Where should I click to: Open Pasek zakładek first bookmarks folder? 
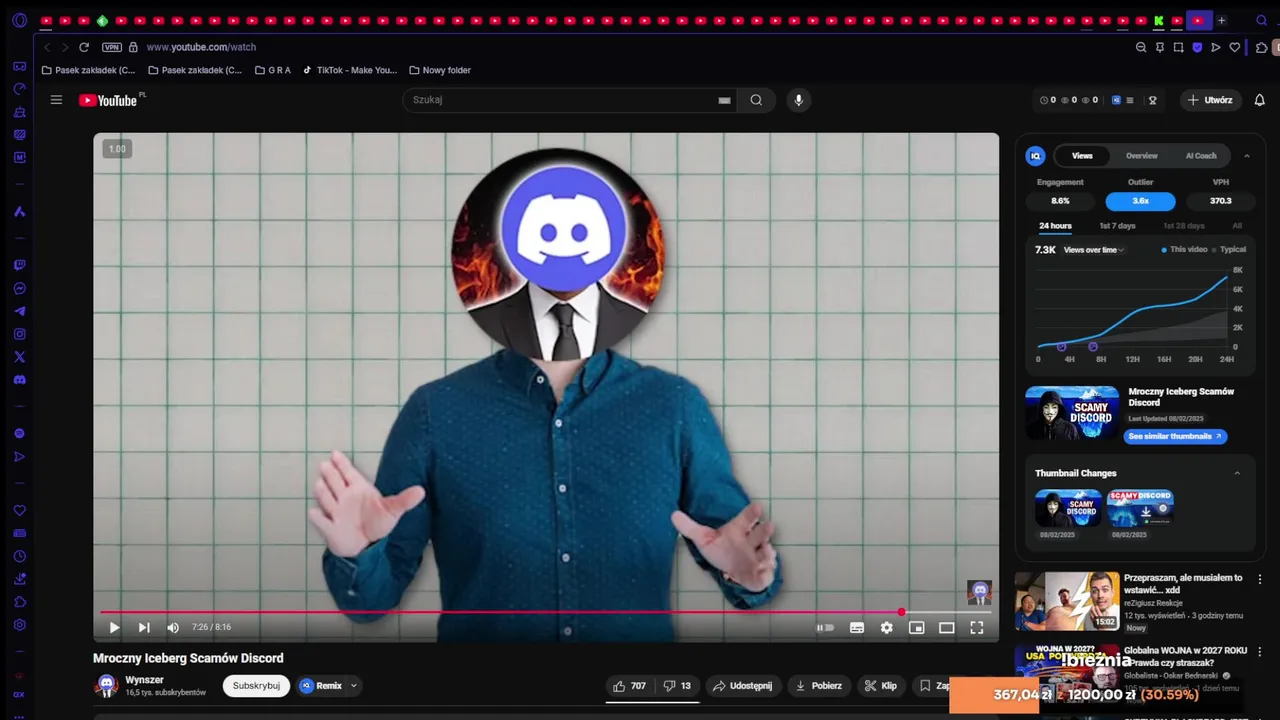pos(88,70)
